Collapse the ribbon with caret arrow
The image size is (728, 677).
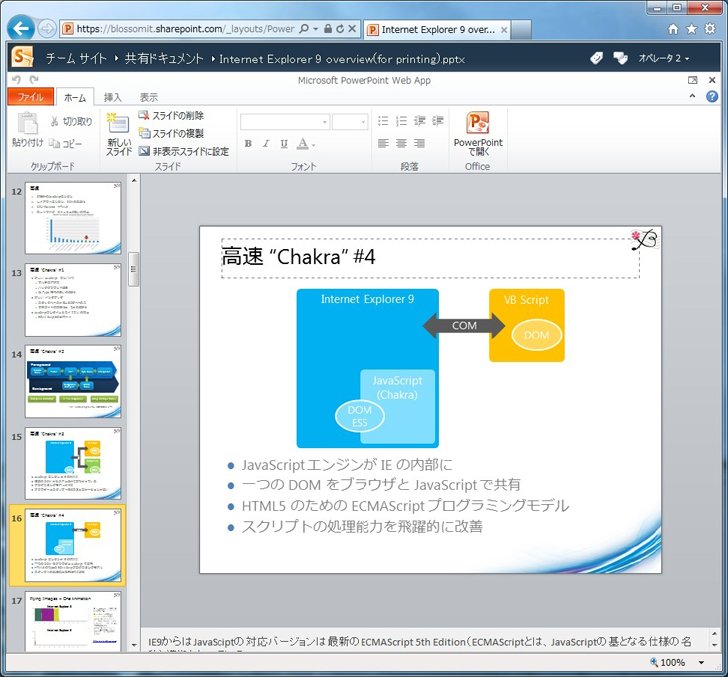[692, 96]
